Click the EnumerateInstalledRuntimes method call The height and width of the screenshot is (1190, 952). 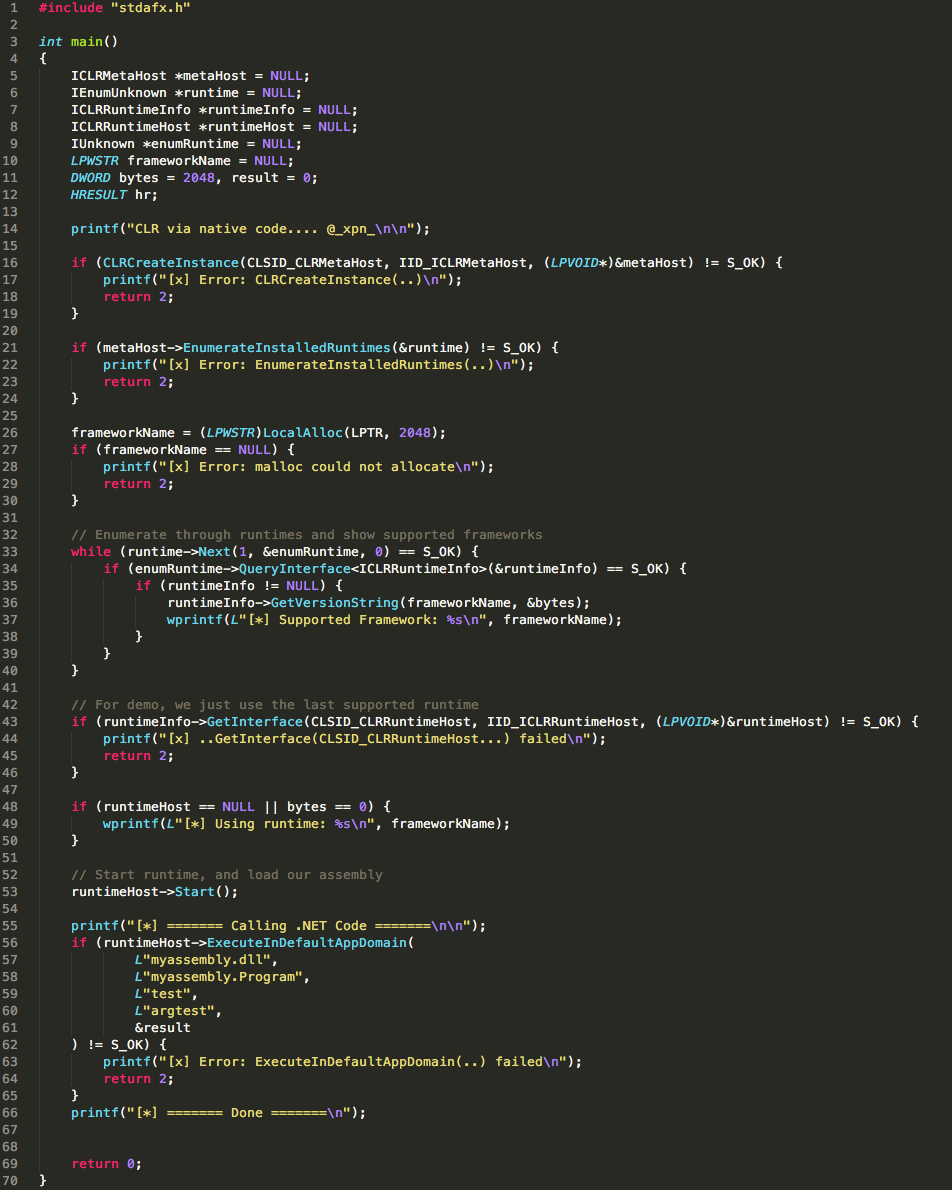tap(286, 348)
